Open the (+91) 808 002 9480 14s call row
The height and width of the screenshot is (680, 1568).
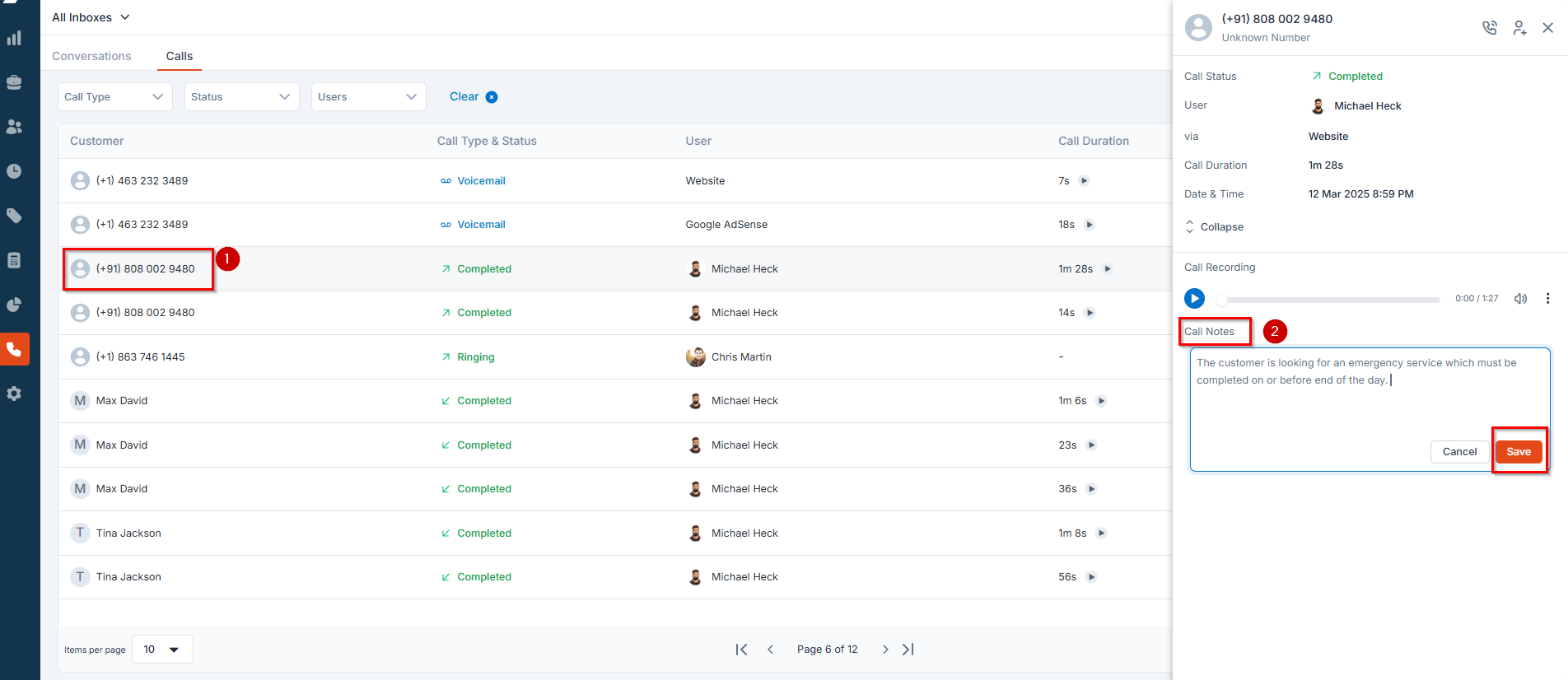click(614, 313)
